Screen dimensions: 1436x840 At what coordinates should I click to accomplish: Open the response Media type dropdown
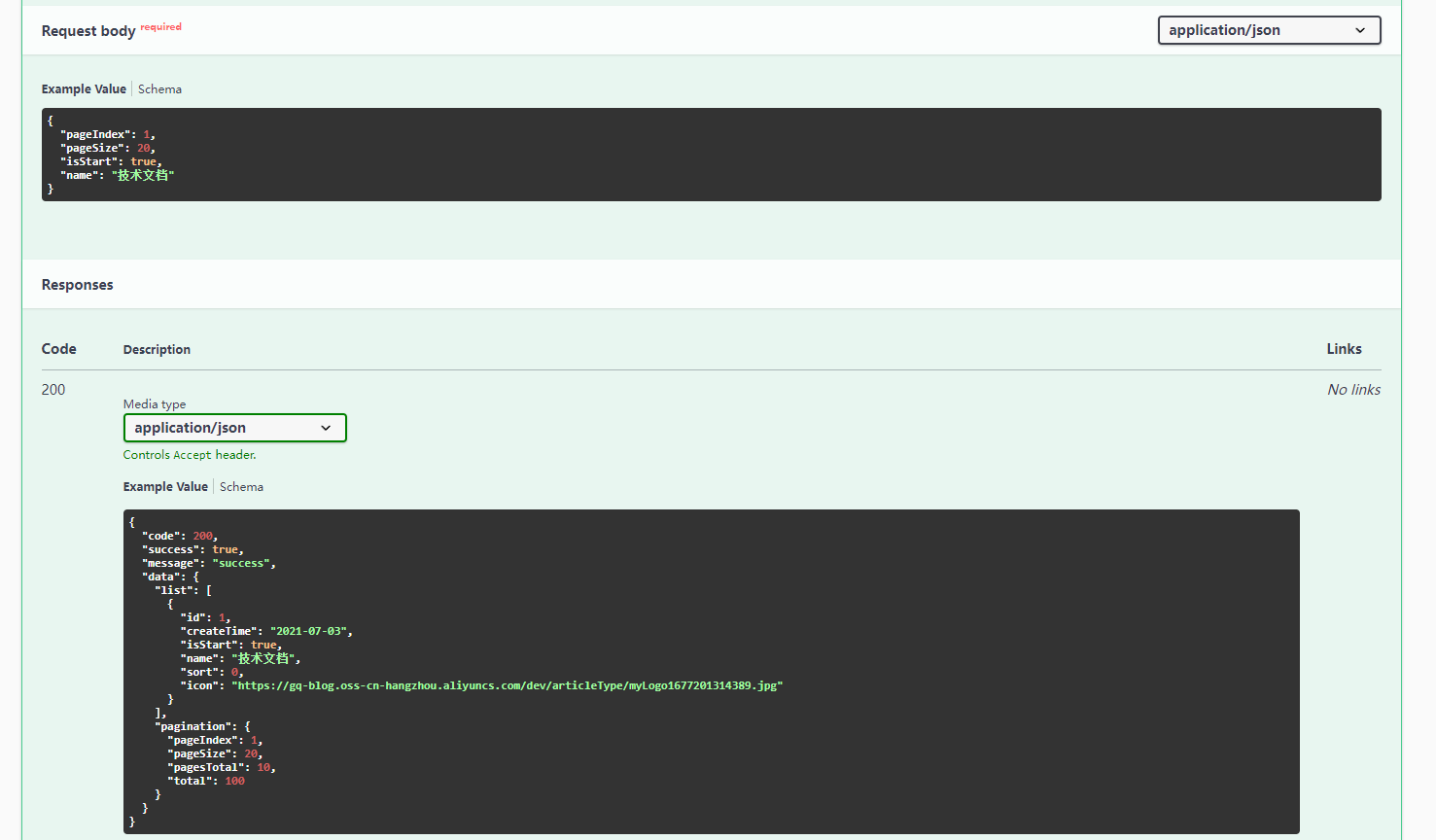[234, 428]
